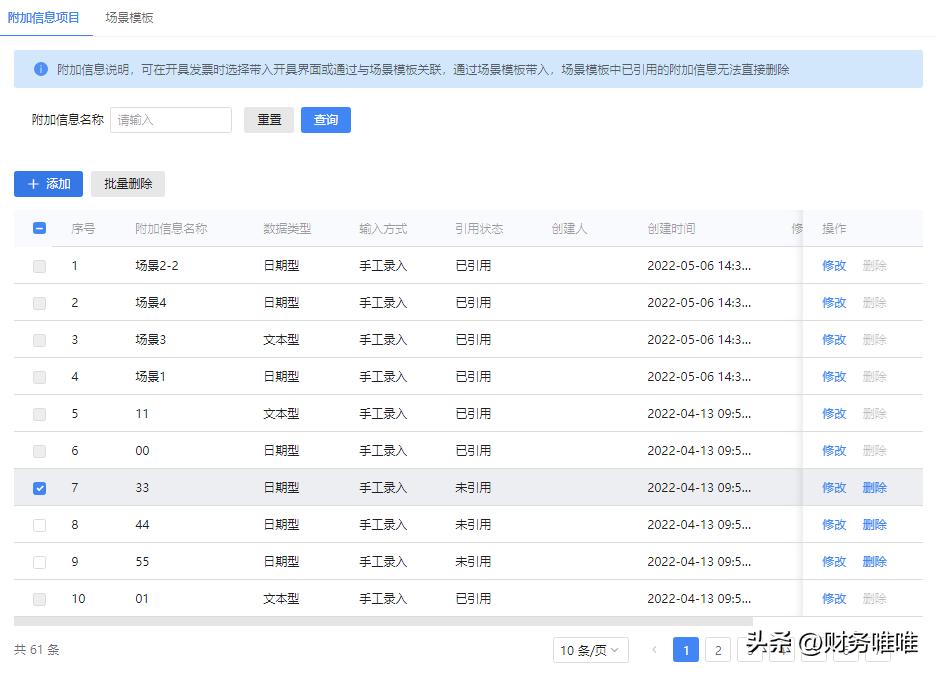This screenshot has height=673, width=937.
Task: Click the 请输入 name input field
Action: click(x=170, y=119)
